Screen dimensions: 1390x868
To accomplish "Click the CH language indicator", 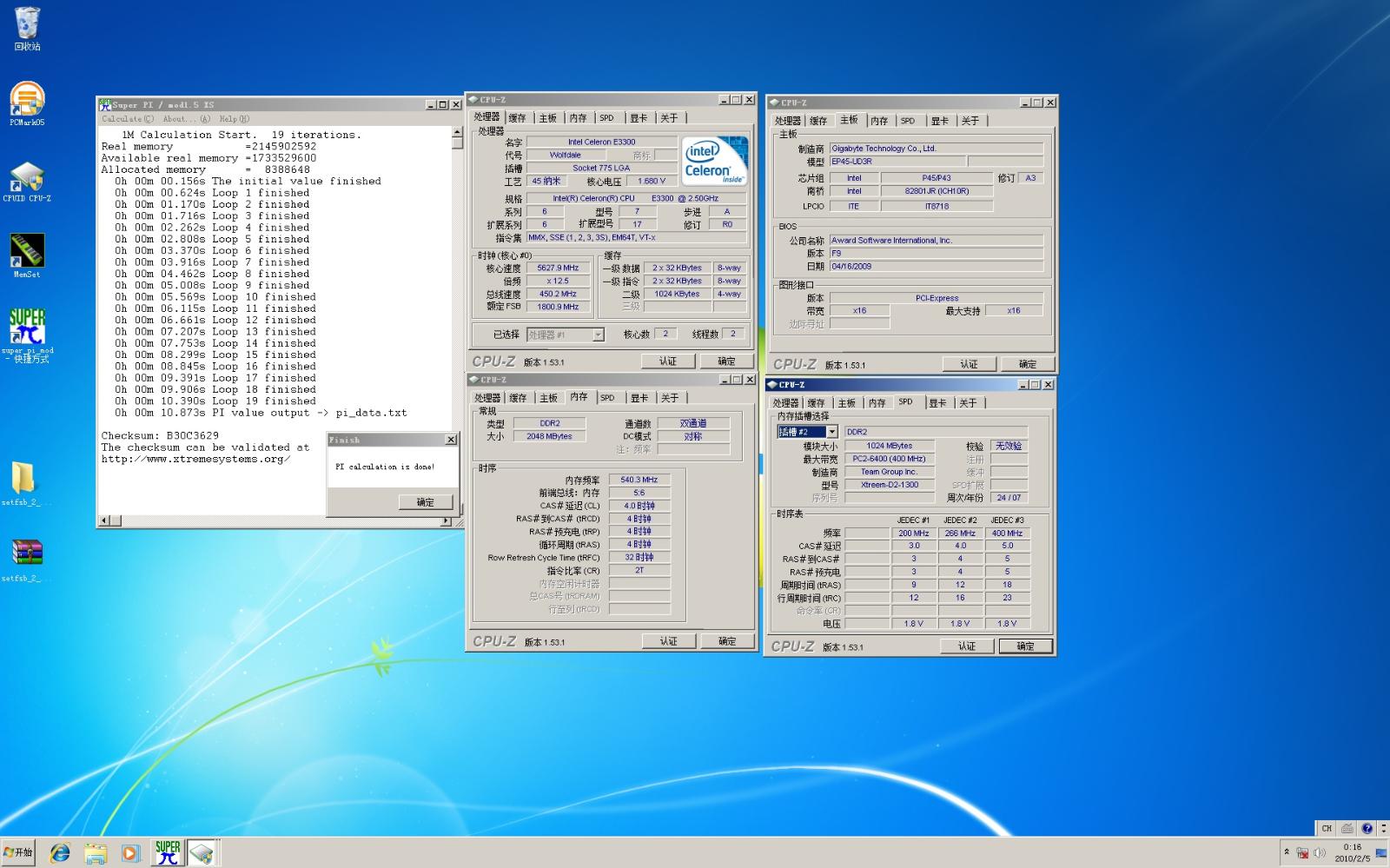I will pyautogui.click(x=1327, y=828).
